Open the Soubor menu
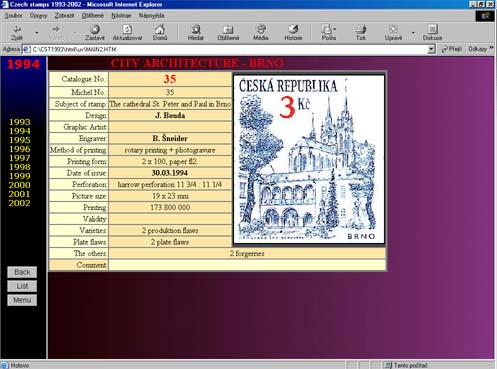Image resolution: width=497 pixels, height=369 pixels. pos(13,16)
